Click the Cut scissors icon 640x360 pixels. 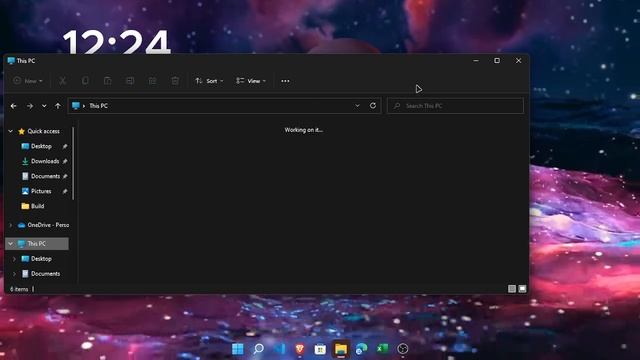(62, 81)
